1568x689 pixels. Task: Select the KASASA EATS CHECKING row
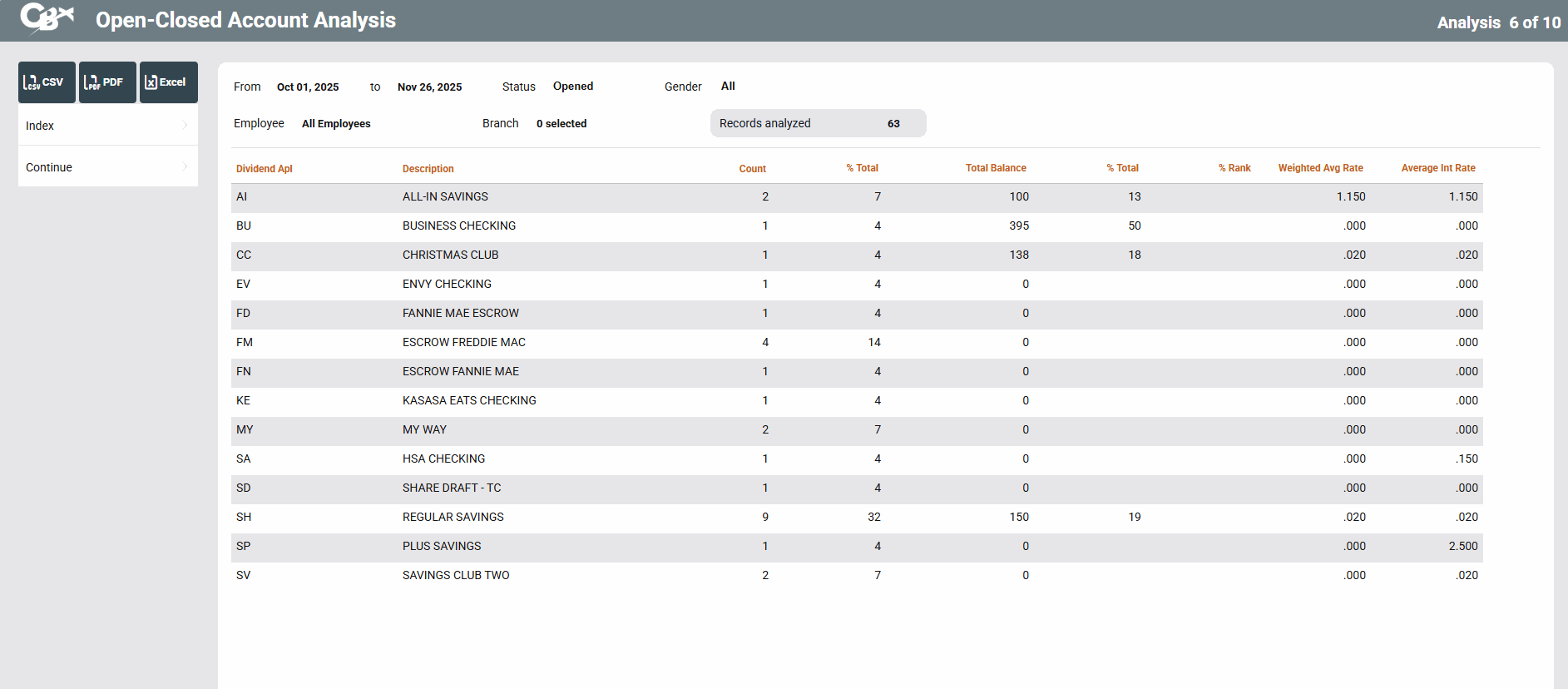[x=469, y=400]
